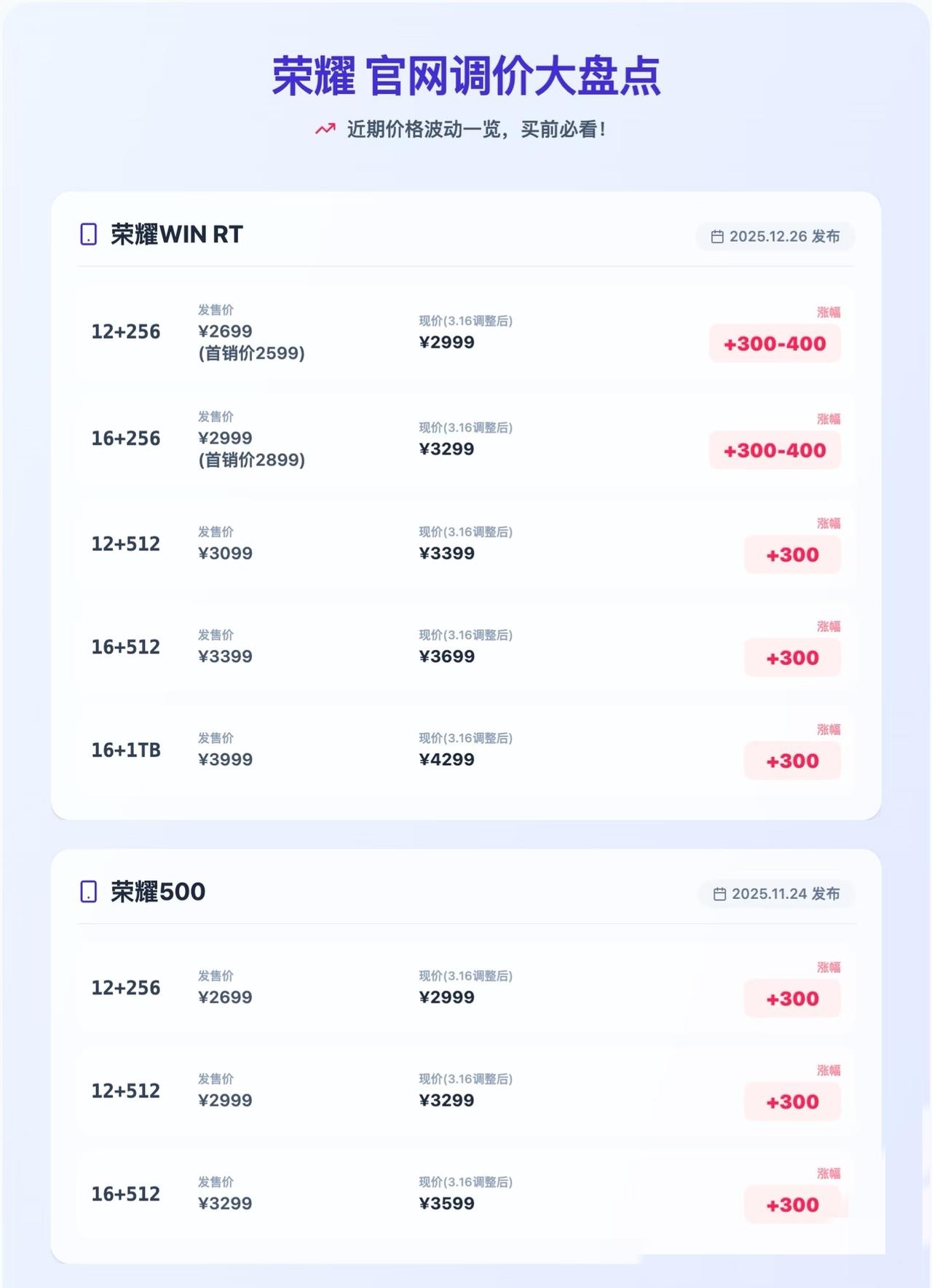Viewport: 932px width, 1288px height.
Task: Click the 2025.11.24 发布 date badge
Action: (x=777, y=894)
